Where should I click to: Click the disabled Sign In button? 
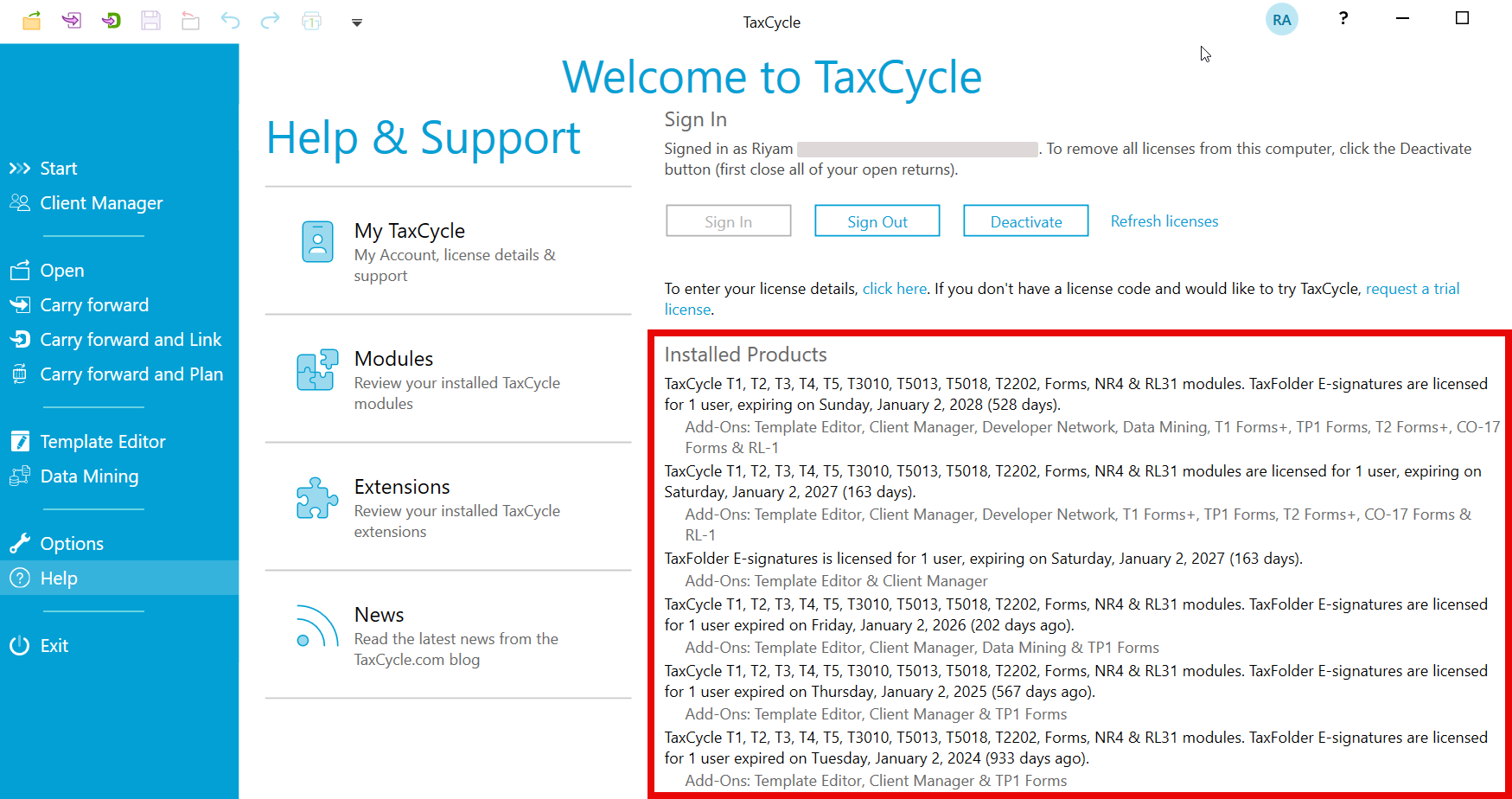pyautogui.click(x=729, y=221)
